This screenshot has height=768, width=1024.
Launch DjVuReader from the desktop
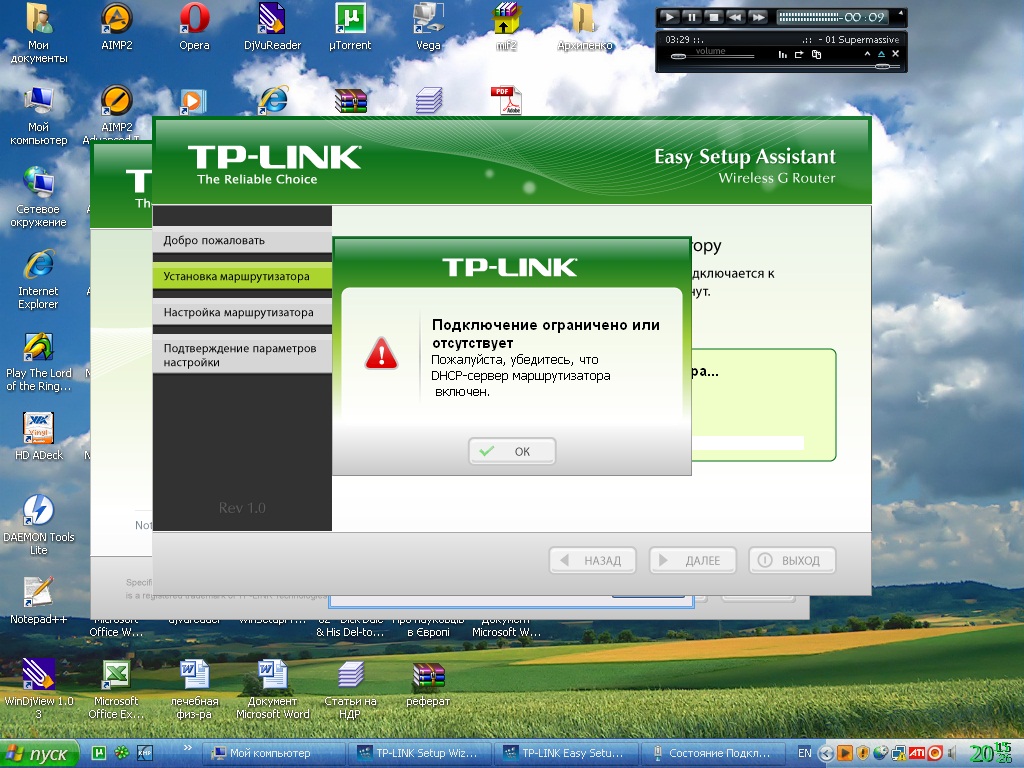click(271, 26)
